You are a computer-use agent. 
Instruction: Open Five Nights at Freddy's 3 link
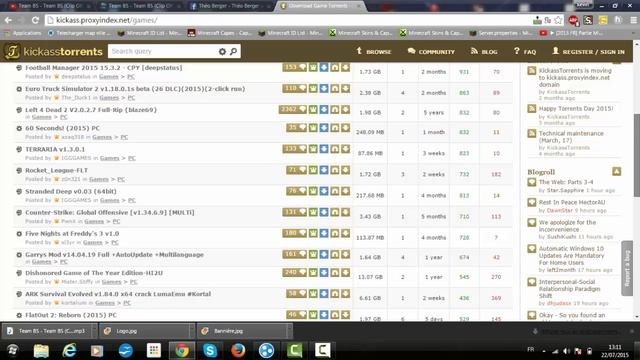[72, 233]
